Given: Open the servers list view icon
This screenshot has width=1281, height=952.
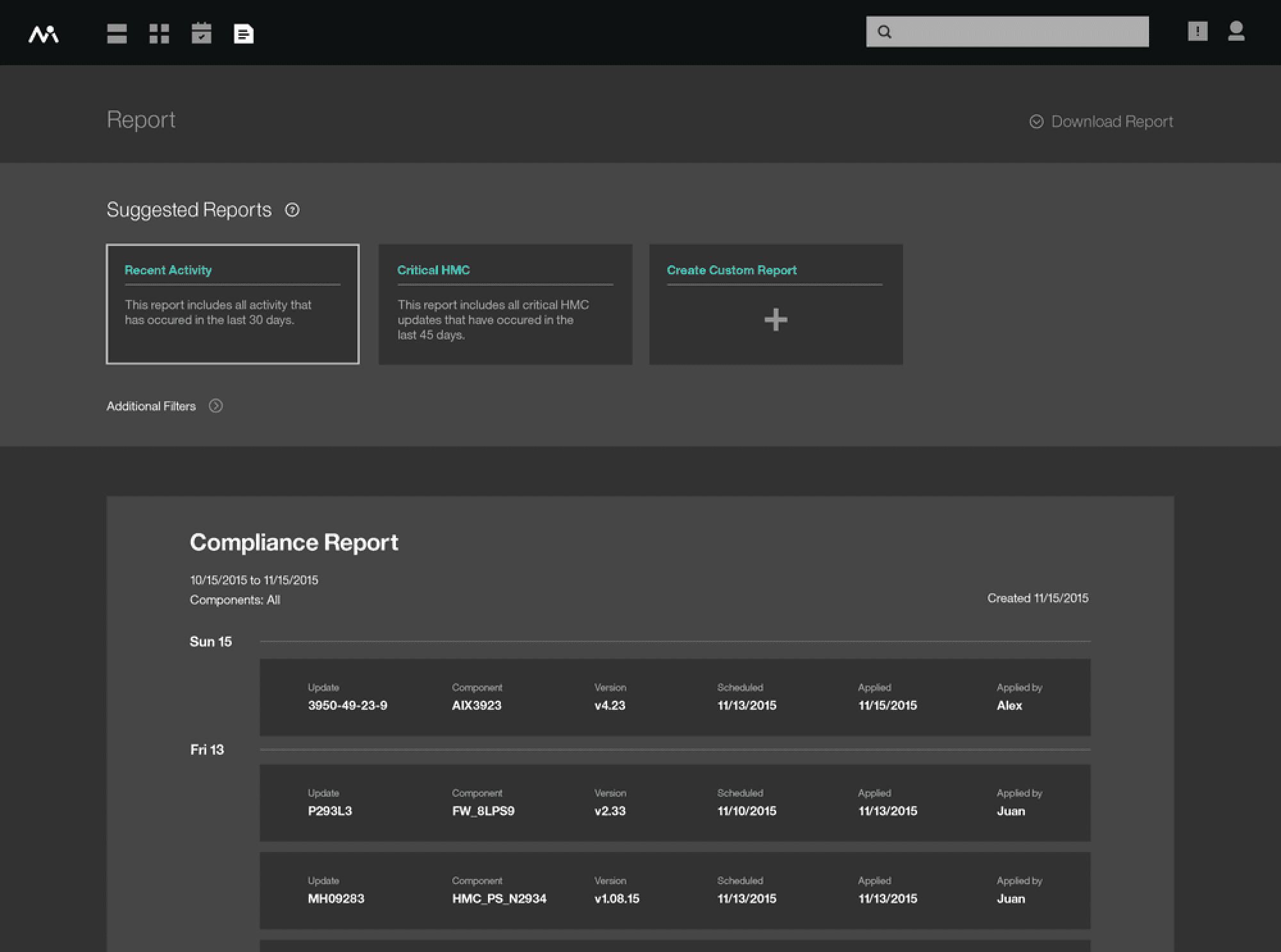Looking at the screenshot, I should tap(117, 33).
